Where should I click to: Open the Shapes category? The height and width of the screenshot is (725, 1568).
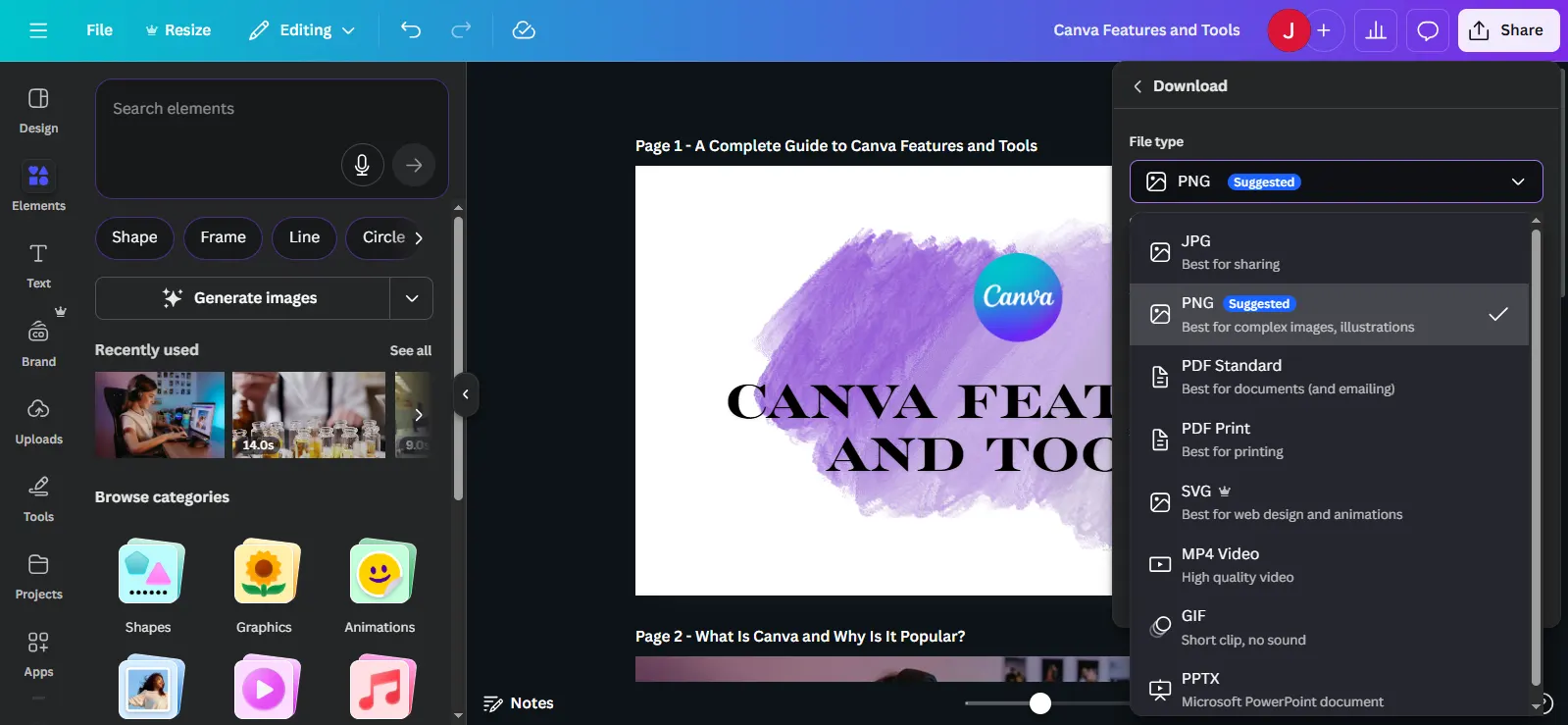click(148, 586)
